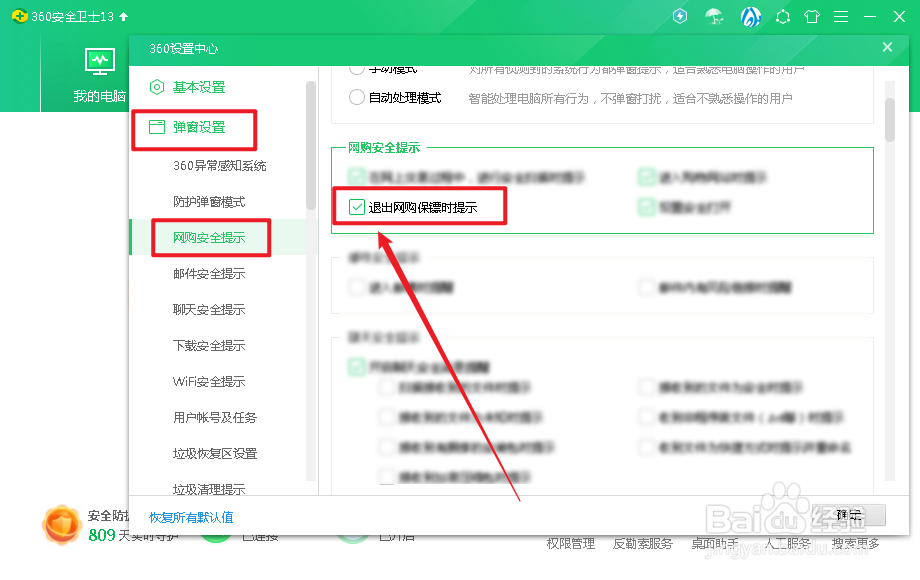Click the 弹窗设置 window icon
Screen dimensions: 920x580
click(157, 127)
